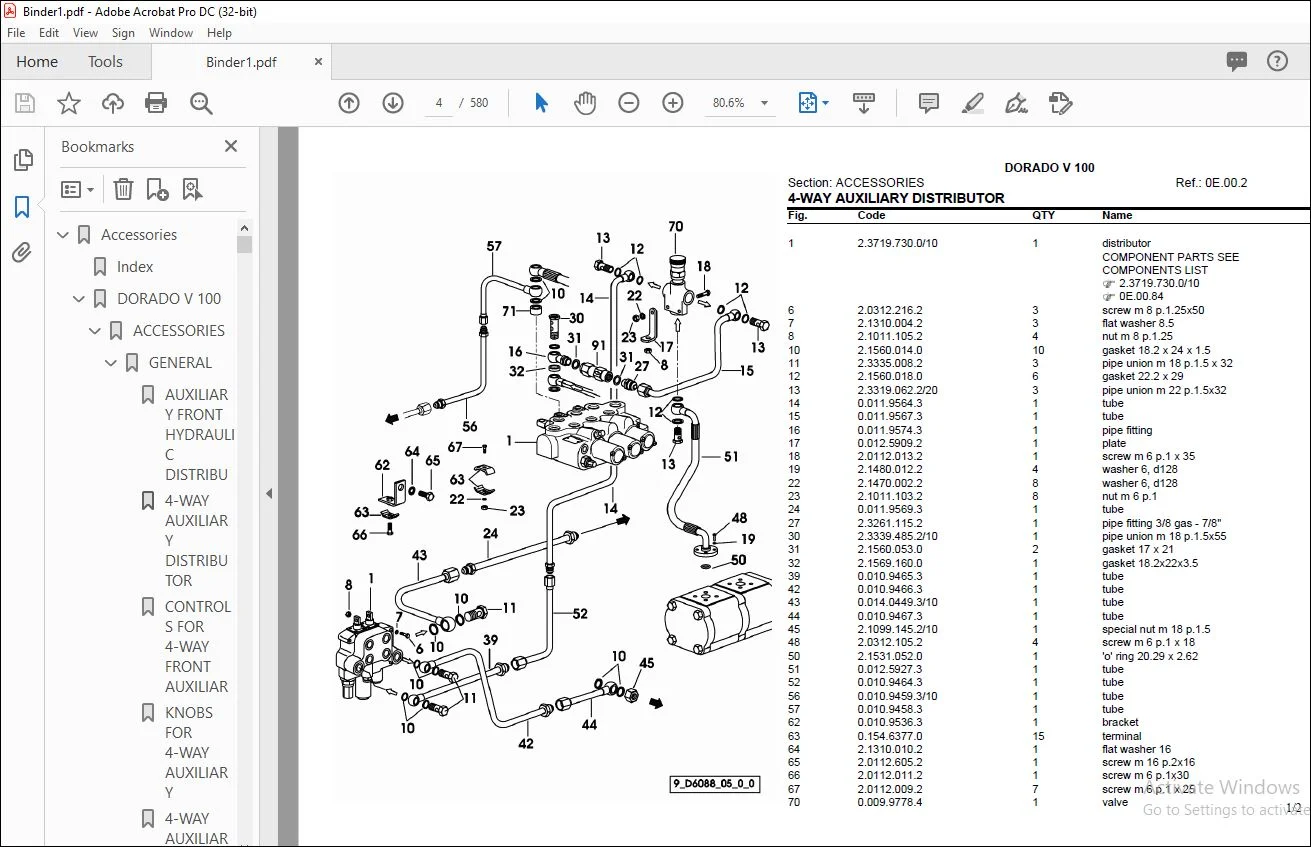Image resolution: width=1311 pixels, height=847 pixels.
Task: Select the Binder1.pdf document tab
Action: click(x=241, y=62)
